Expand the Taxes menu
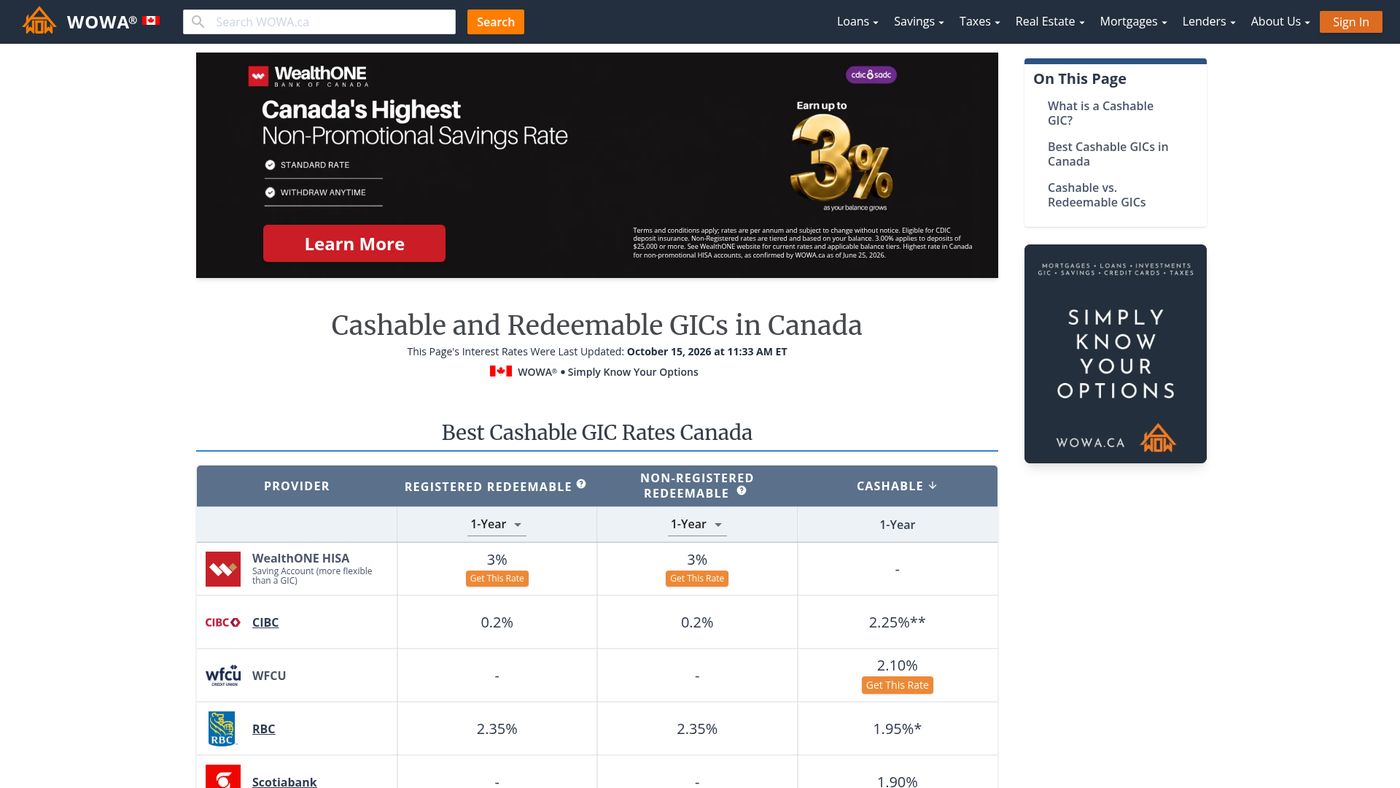Image resolution: width=1400 pixels, height=788 pixels. 979,21
